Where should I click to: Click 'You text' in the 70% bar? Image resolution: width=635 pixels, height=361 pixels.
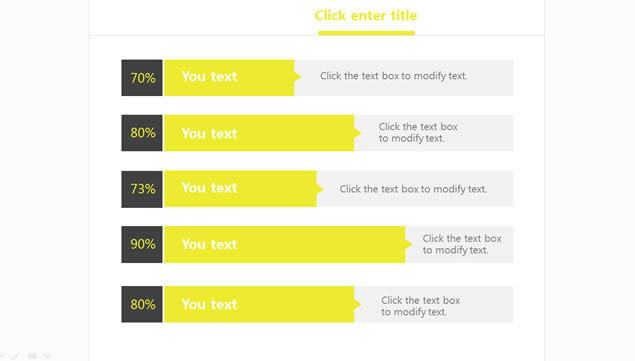click(x=209, y=77)
